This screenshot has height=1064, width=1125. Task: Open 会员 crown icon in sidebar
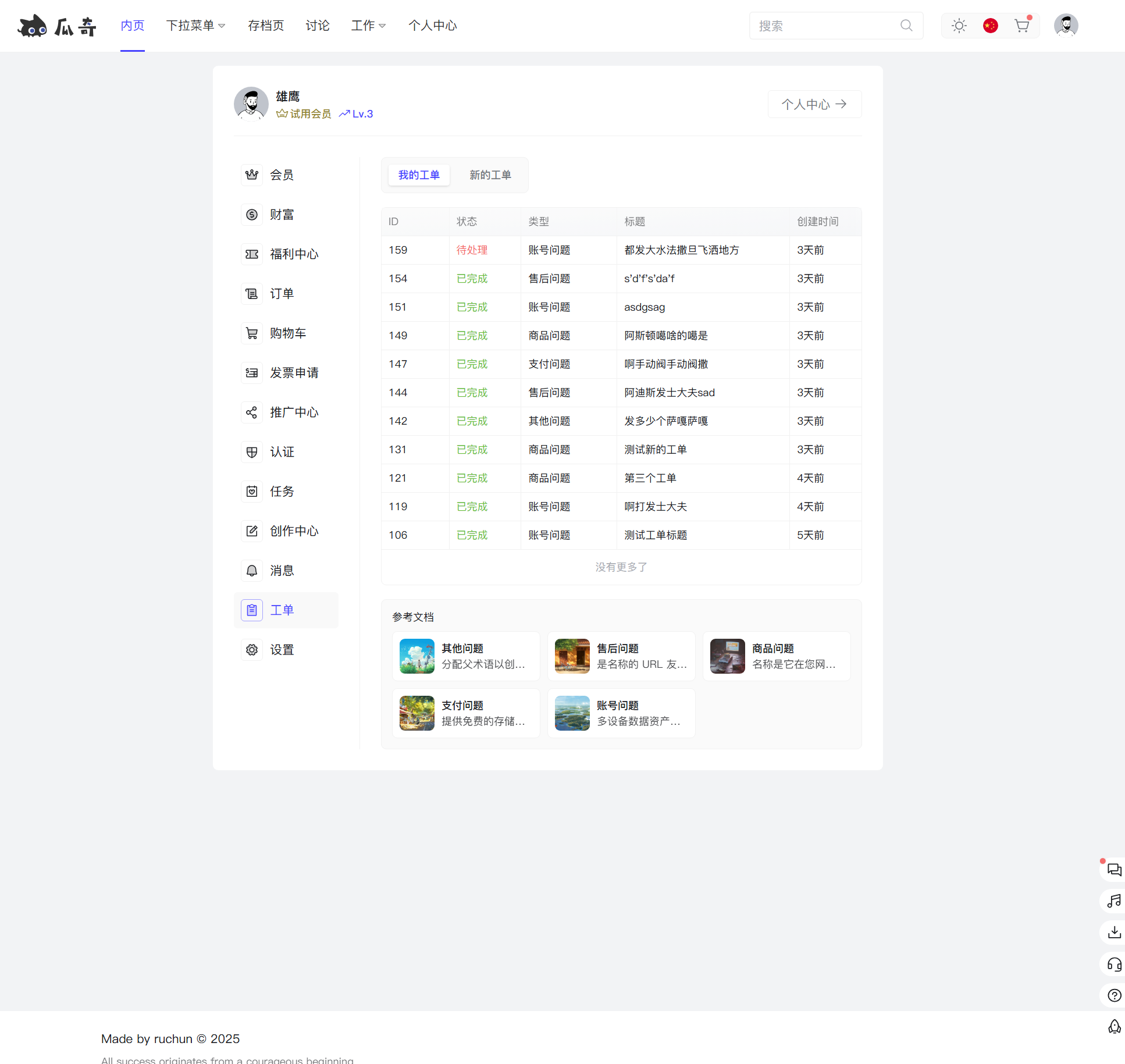(252, 175)
